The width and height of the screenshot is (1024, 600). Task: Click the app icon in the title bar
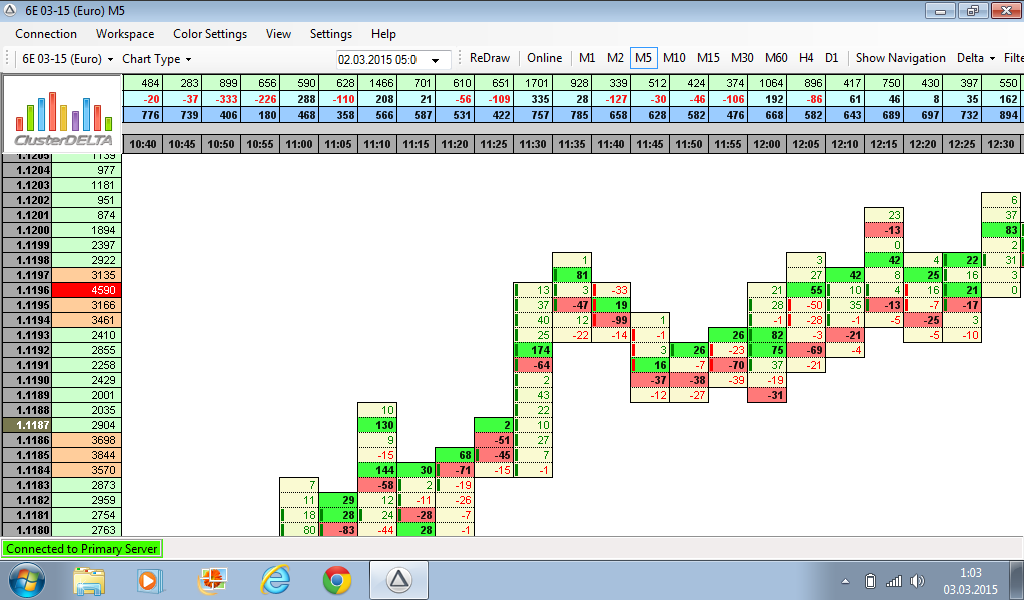pyautogui.click(x=10, y=10)
